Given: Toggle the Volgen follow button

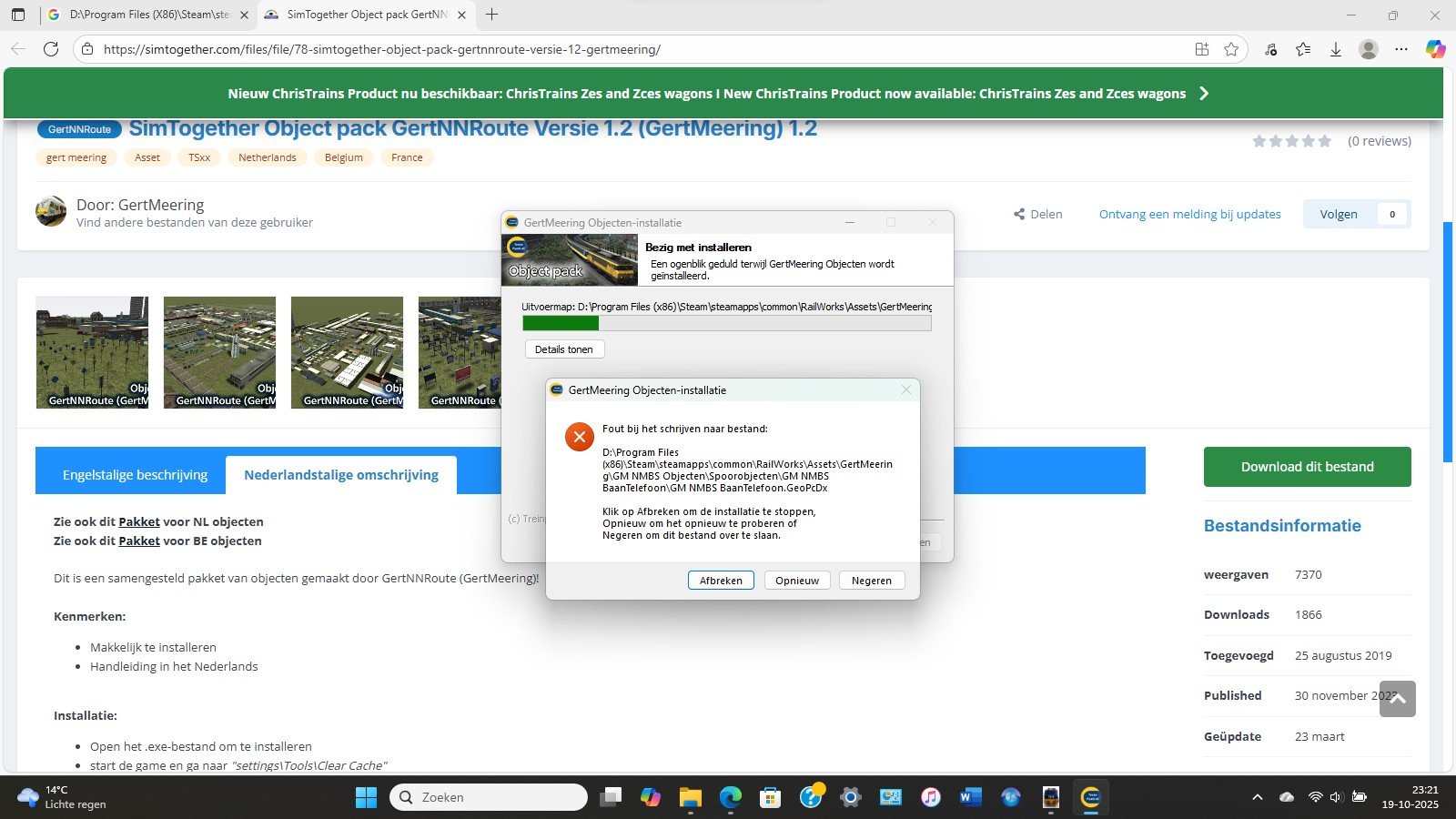Looking at the screenshot, I should [x=1339, y=215].
